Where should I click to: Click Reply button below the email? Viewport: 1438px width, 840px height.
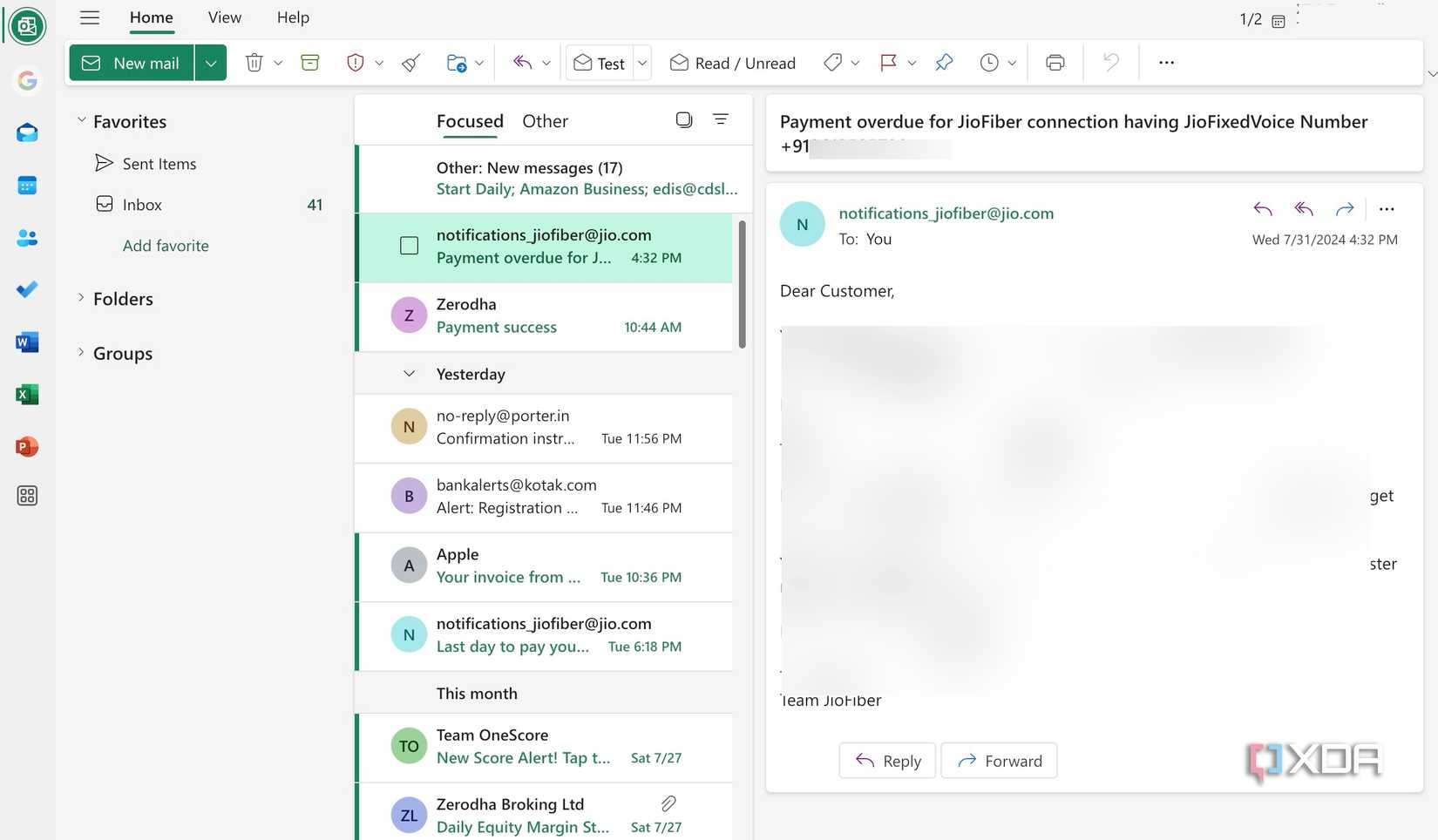click(x=887, y=761)
